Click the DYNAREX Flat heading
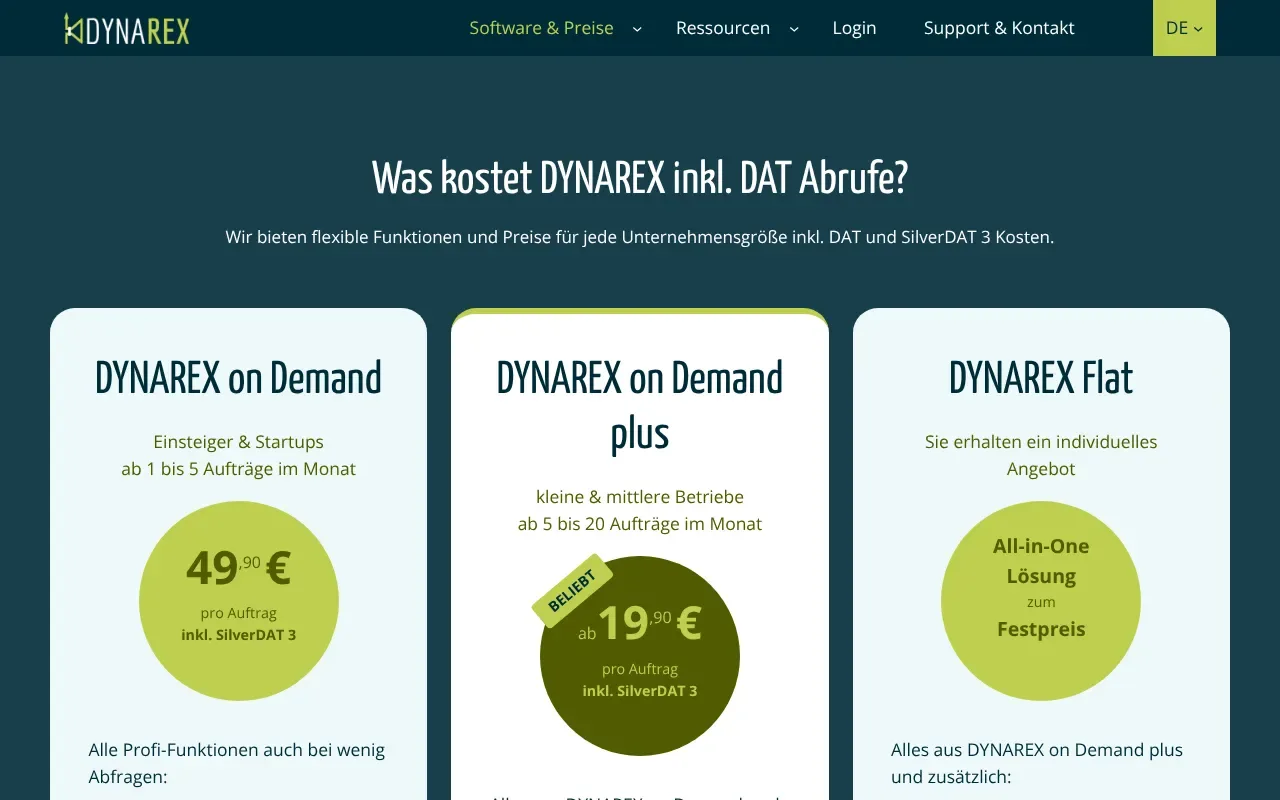This screenshot has width=1280, height=800. click(x=1041, y=378)
